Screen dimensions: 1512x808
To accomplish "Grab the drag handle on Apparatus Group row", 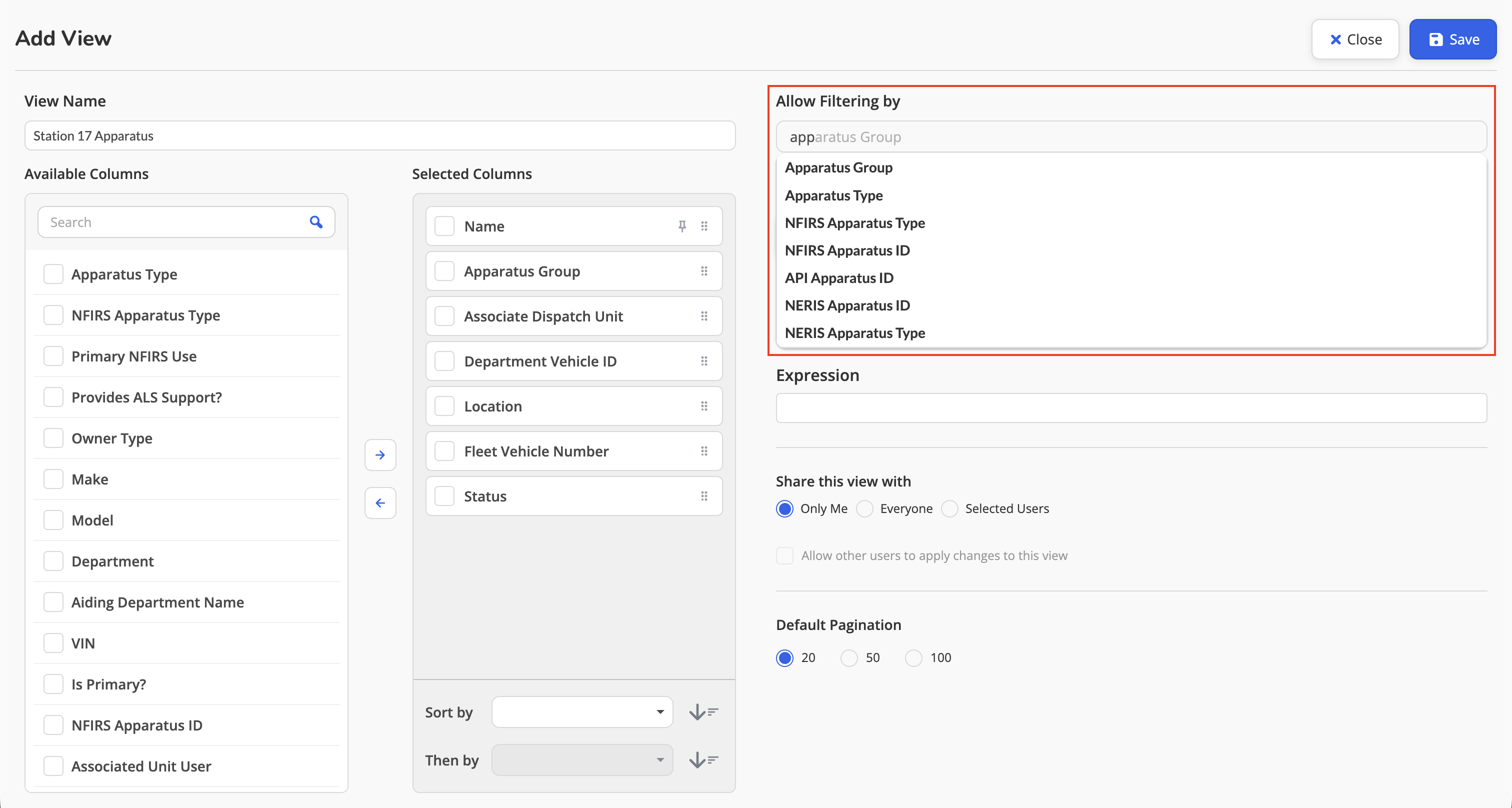I will coord(704,271).
